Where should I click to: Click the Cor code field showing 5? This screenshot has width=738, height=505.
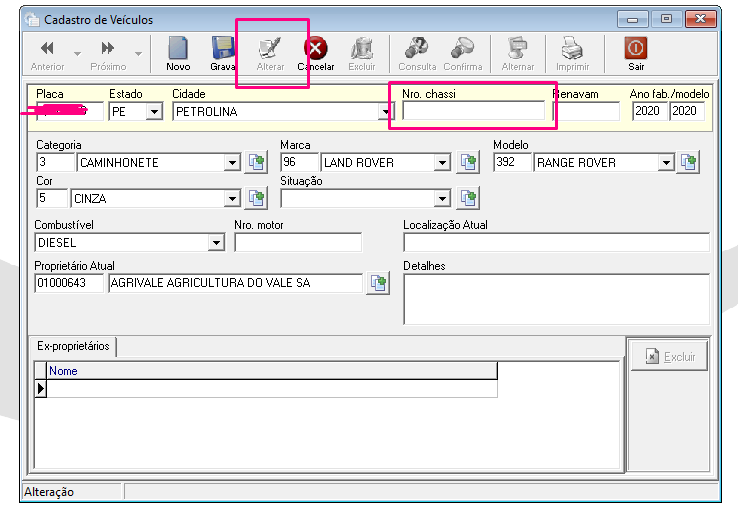pyautogui.click(x=52, y=198)
